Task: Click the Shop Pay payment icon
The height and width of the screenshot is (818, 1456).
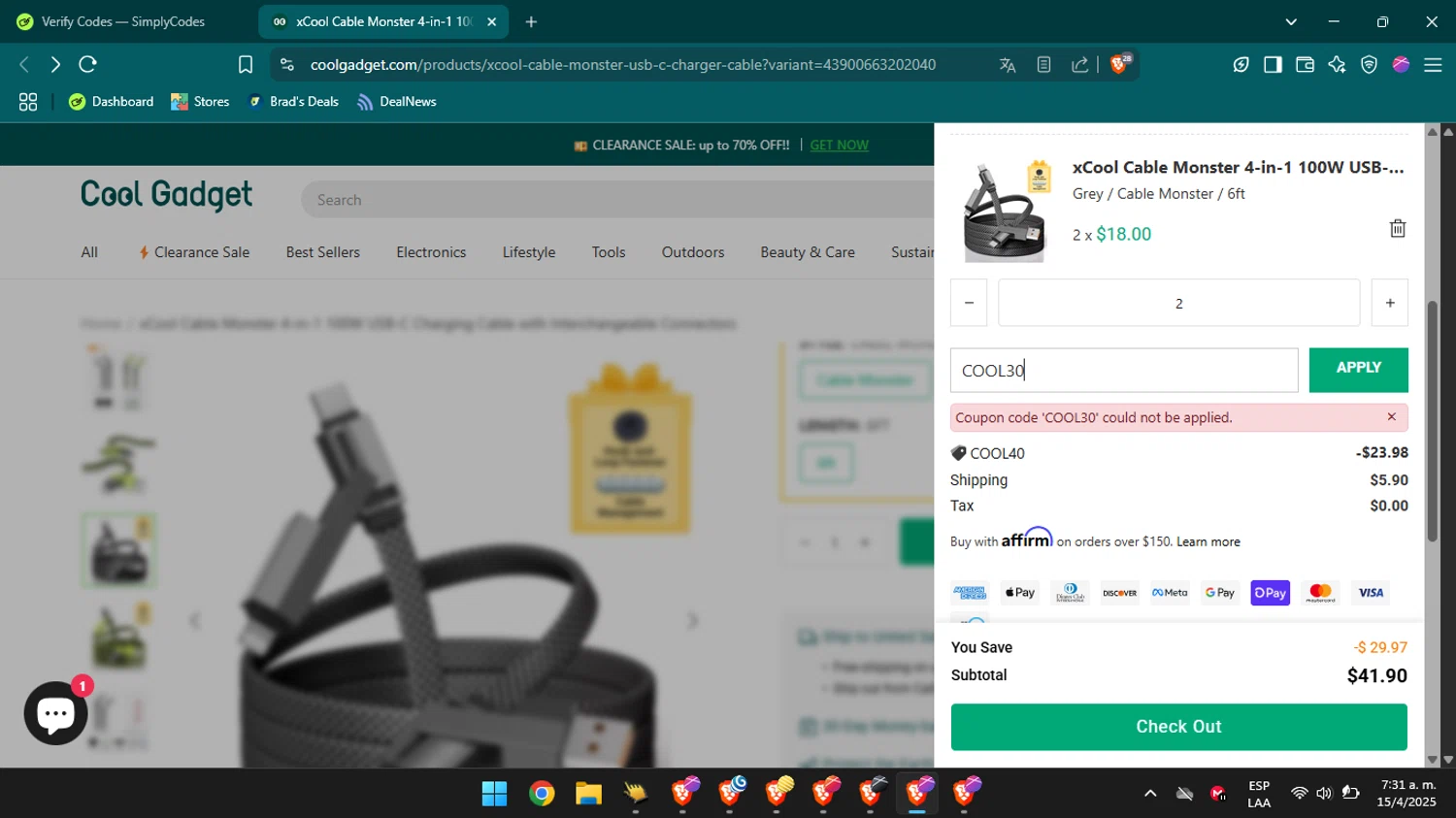Action: [x=1270, y=593]
